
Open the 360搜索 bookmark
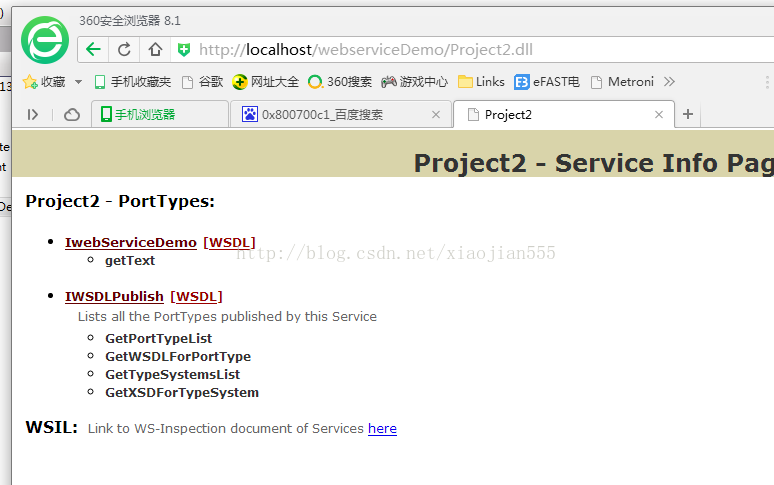tap(341, 82)
